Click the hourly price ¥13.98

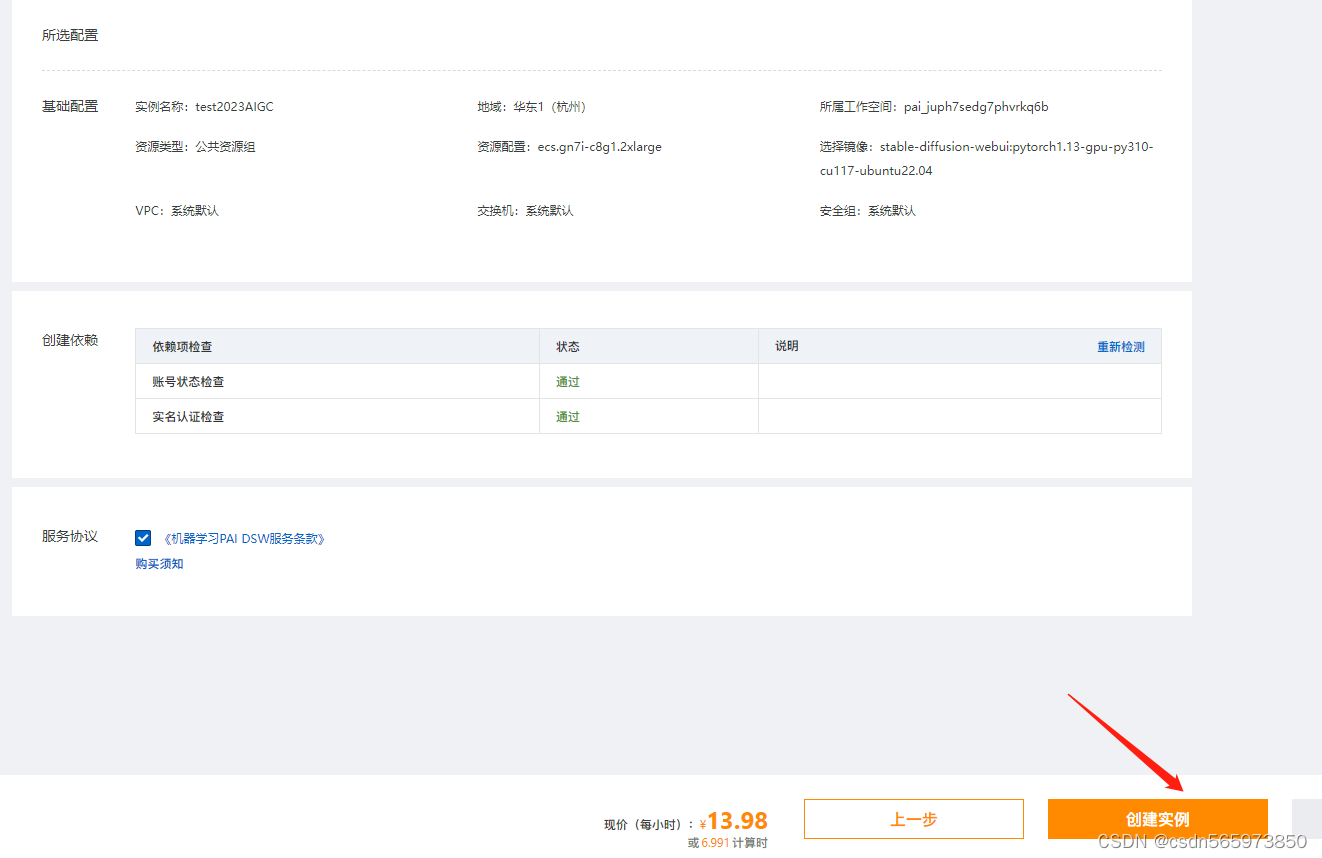[733, 821]
